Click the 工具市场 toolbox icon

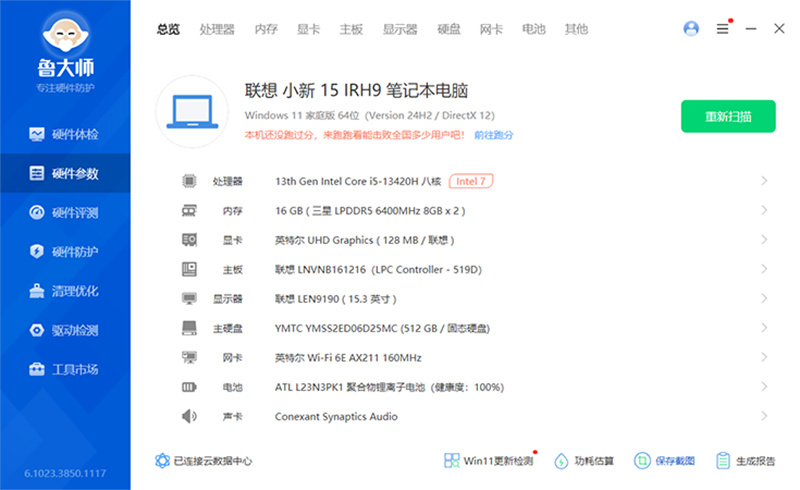37,369
